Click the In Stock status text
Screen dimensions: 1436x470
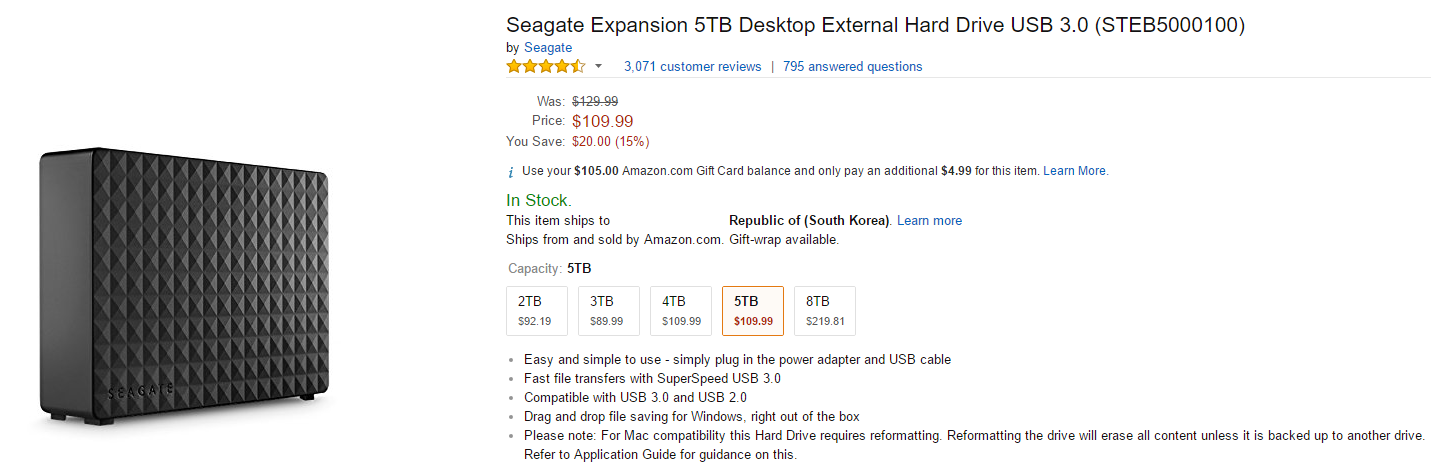(x=538, y=200)
